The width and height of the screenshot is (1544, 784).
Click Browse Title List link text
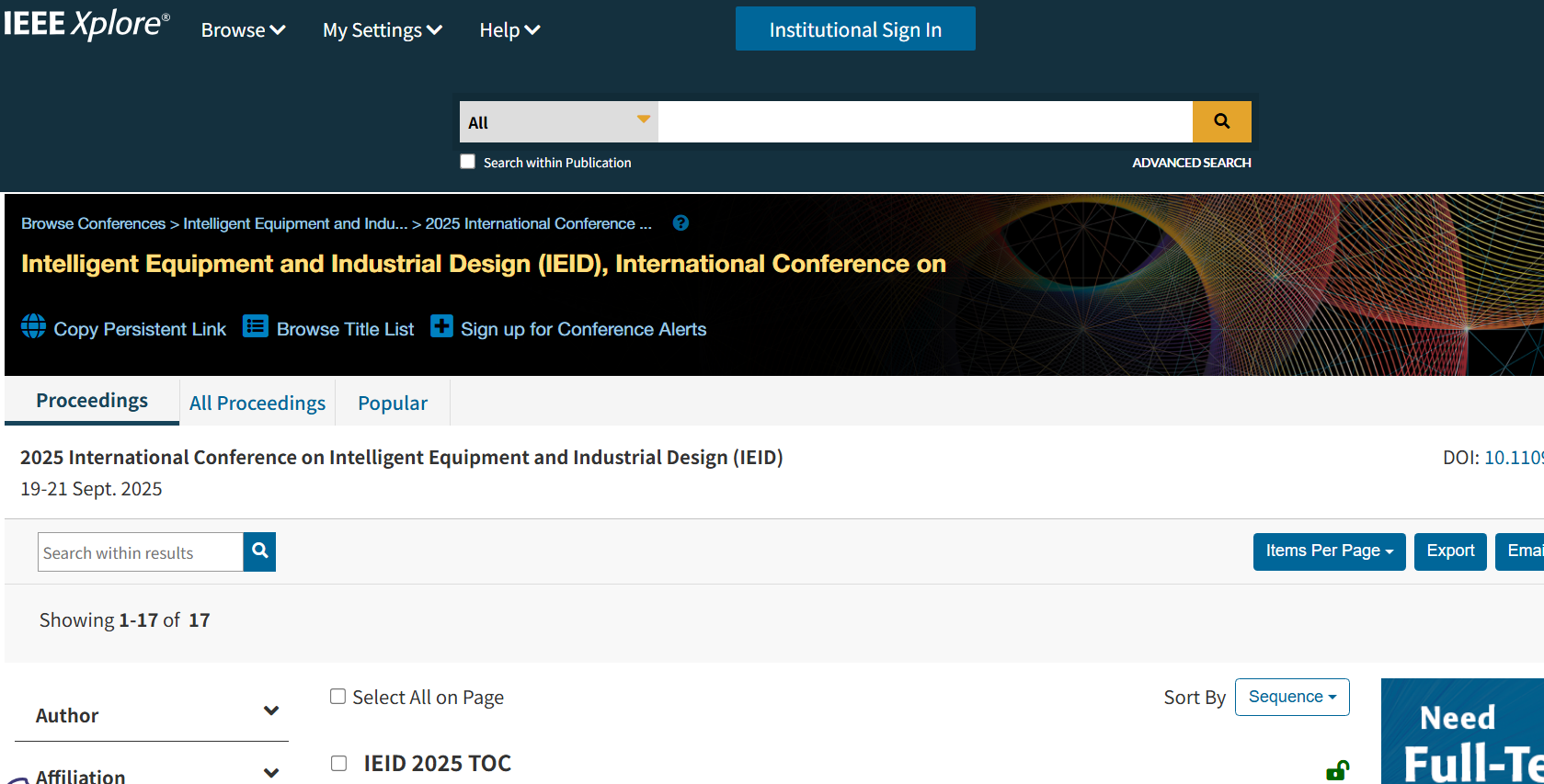345,329
